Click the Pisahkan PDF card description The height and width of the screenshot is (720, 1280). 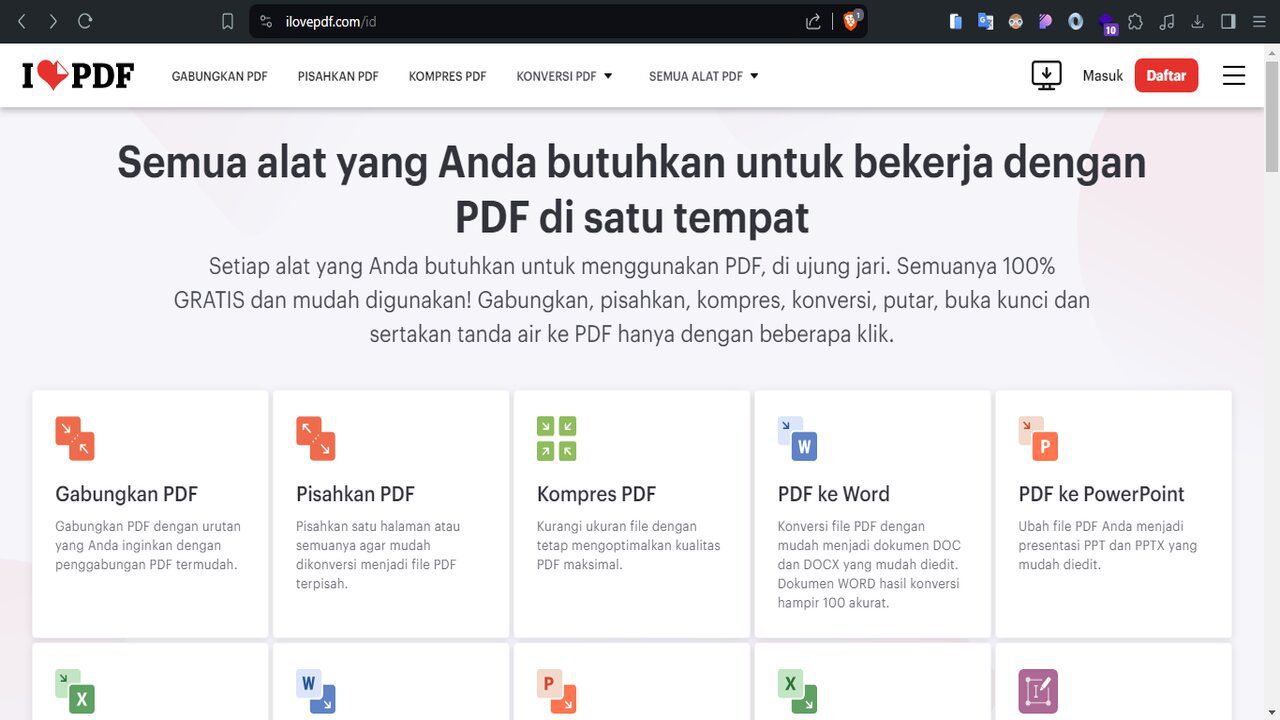[x=378, y=554]
